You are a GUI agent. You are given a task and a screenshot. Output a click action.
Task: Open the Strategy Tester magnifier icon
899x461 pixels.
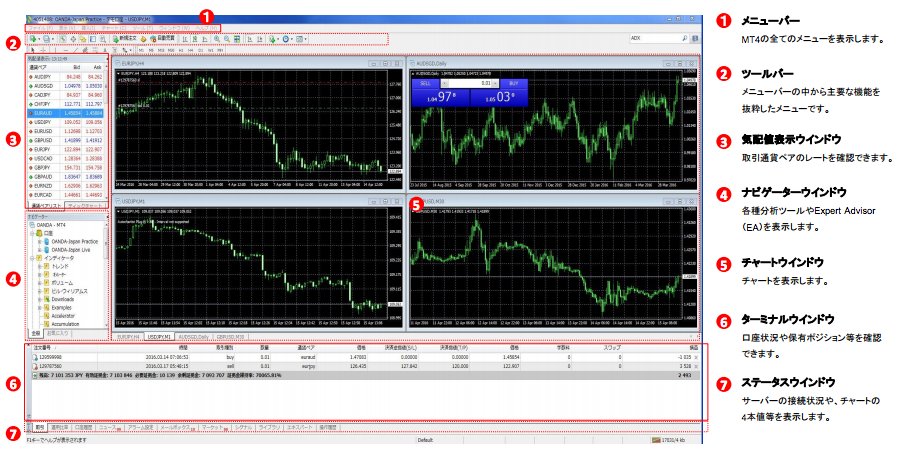[x=103, y=39]
